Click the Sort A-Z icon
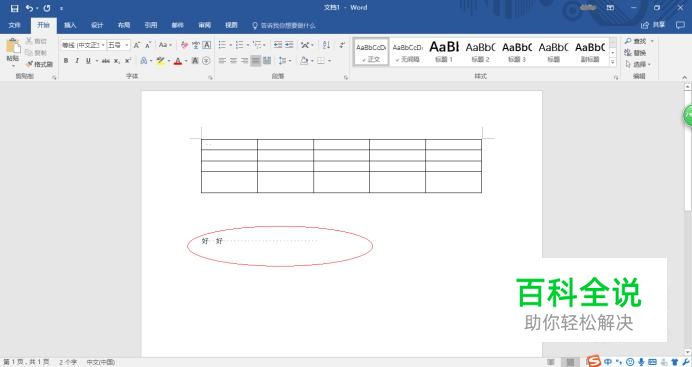Image resolution: width=692 pixels, height=367 pixels. 326,45
